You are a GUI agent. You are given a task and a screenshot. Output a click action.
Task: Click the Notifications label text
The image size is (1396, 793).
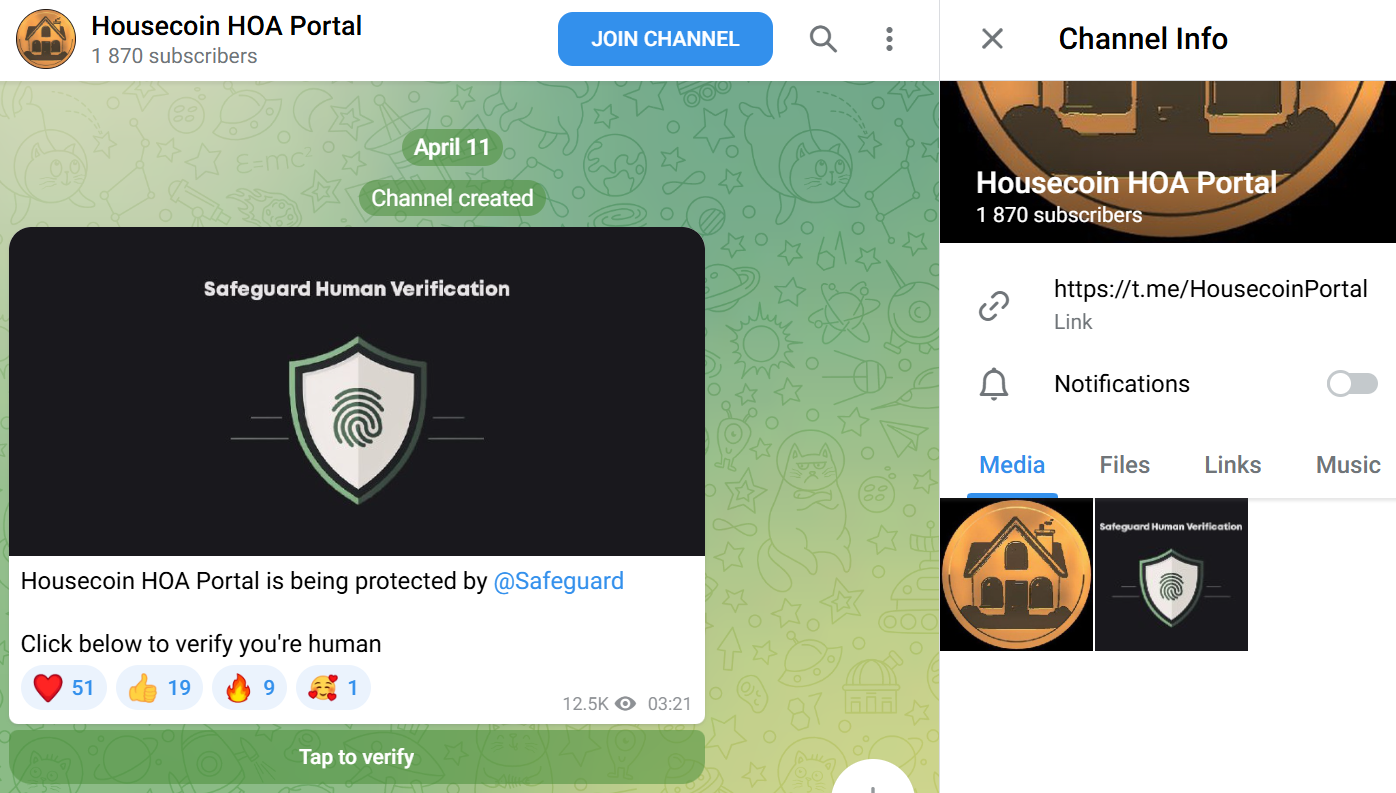pyautogui.click(x=1122, y=384)
